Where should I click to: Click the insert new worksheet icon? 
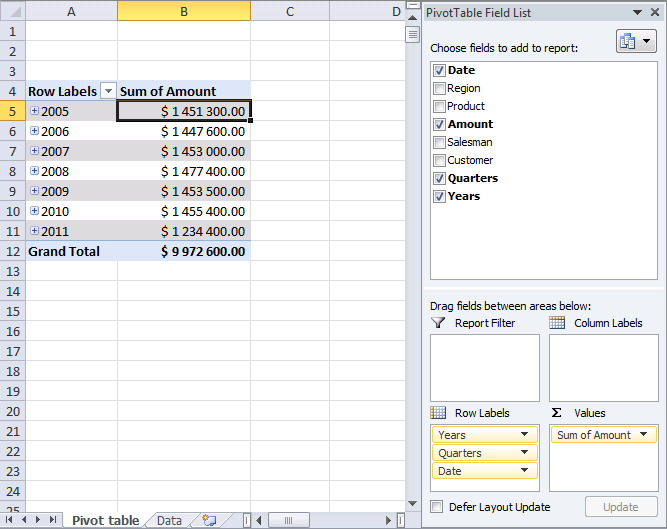209,520
